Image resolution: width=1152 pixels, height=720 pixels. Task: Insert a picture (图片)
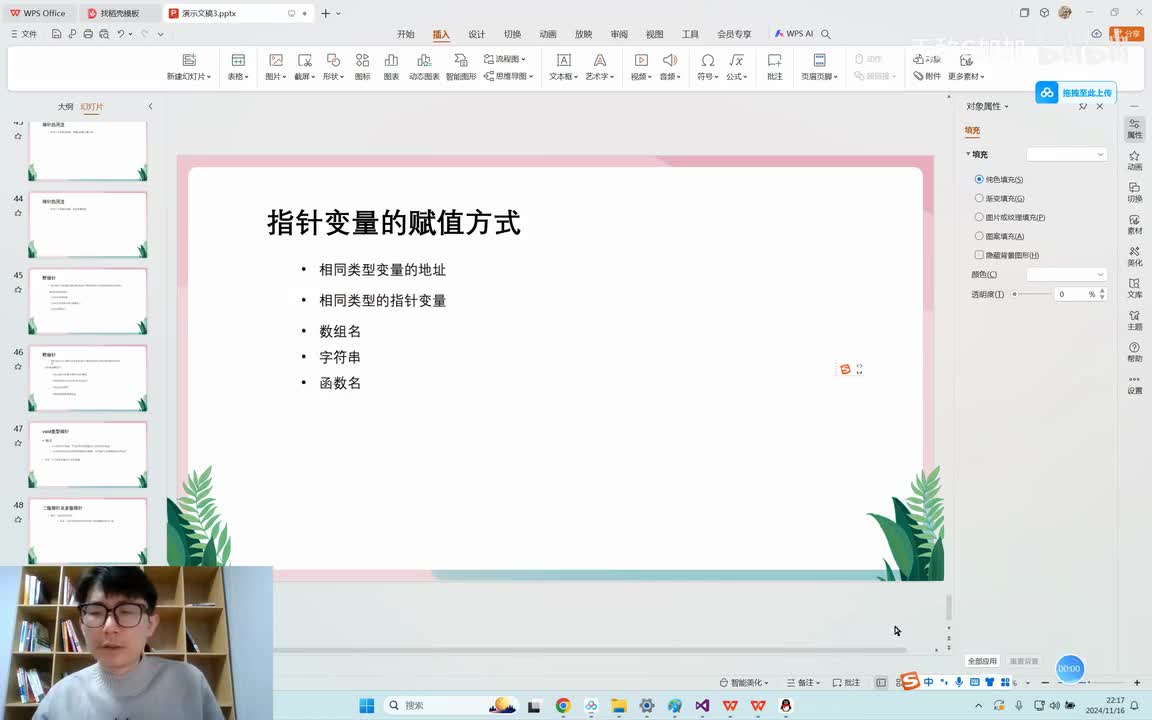[276, 66]
